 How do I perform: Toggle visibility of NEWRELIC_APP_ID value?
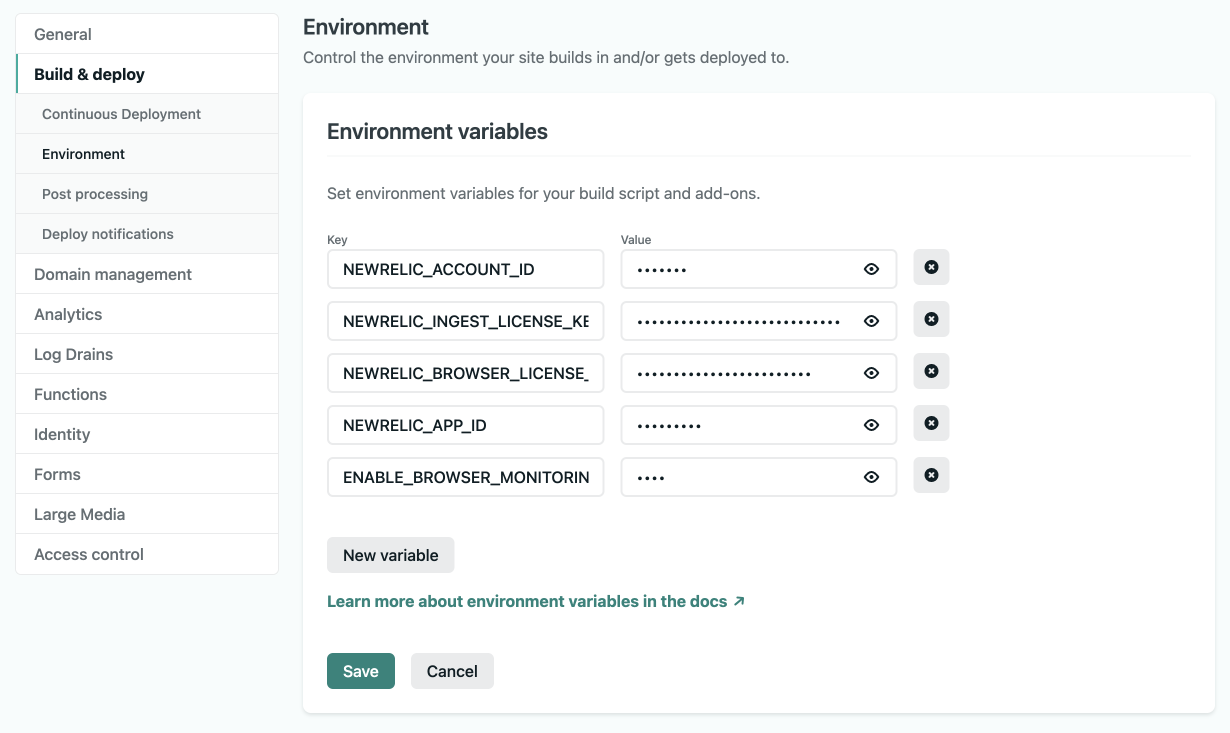[x=871, y=425]
